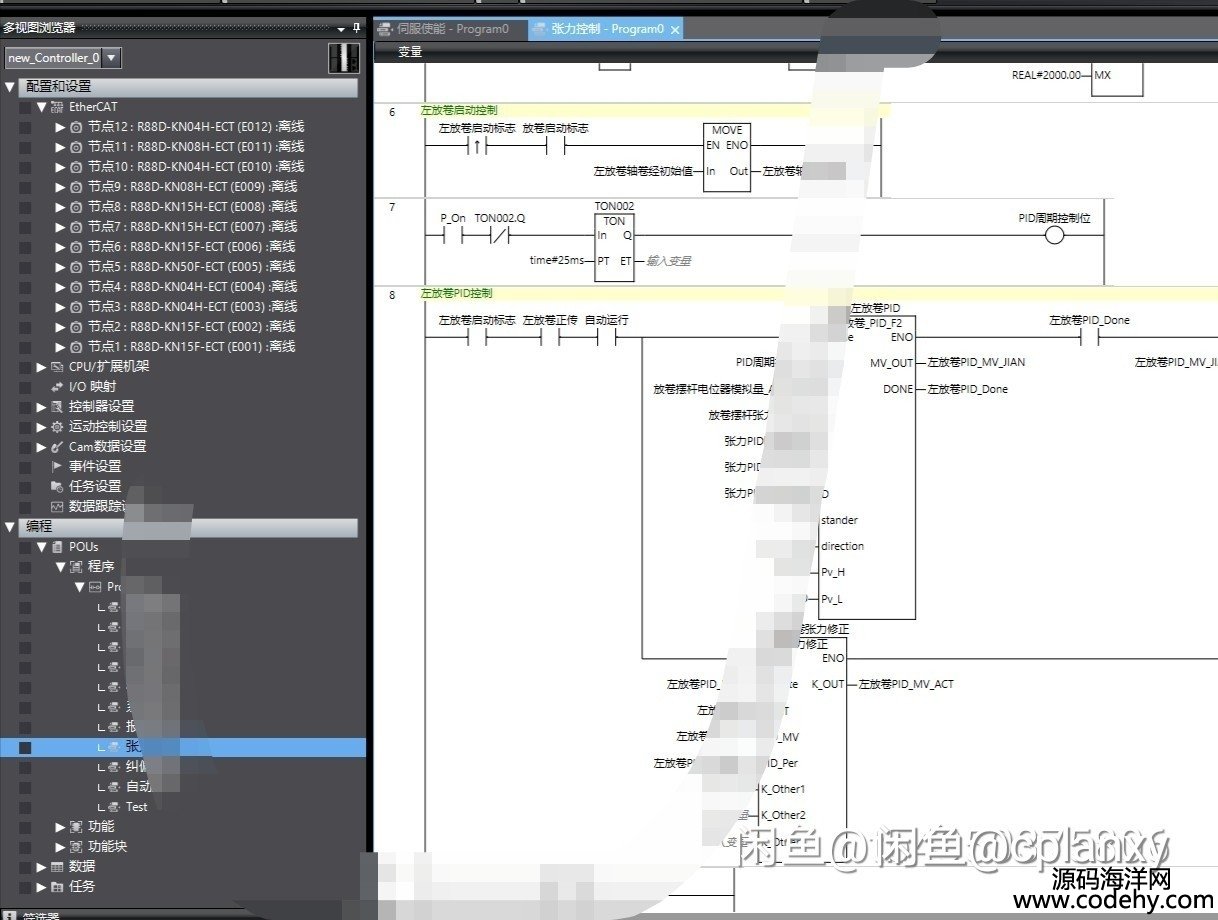Click the 任务 folder icon
This screenshot has height=920, width=1218.
click(x=57, y=887)
